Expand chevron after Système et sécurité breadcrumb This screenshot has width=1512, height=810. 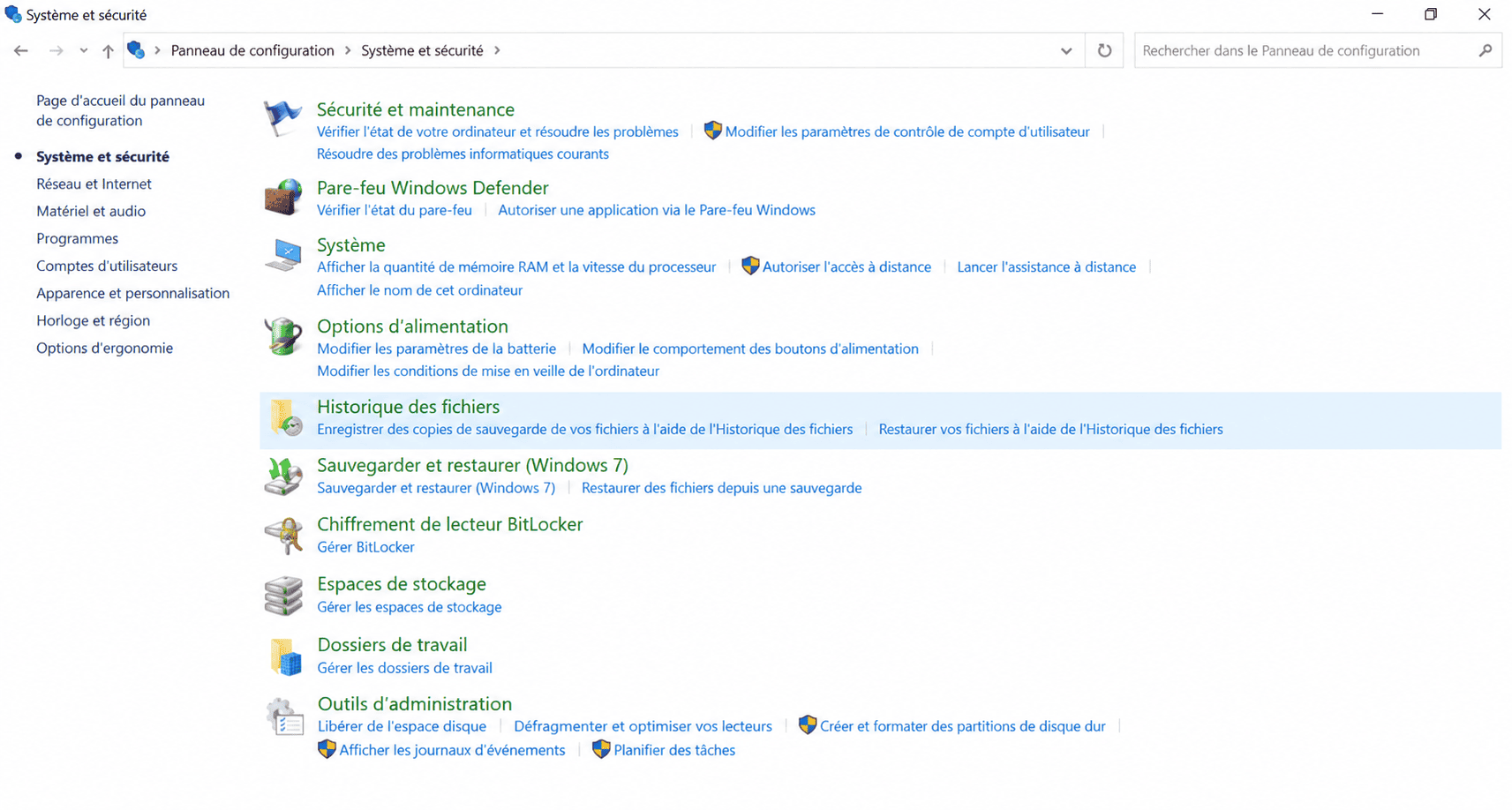tap(497, 50)
